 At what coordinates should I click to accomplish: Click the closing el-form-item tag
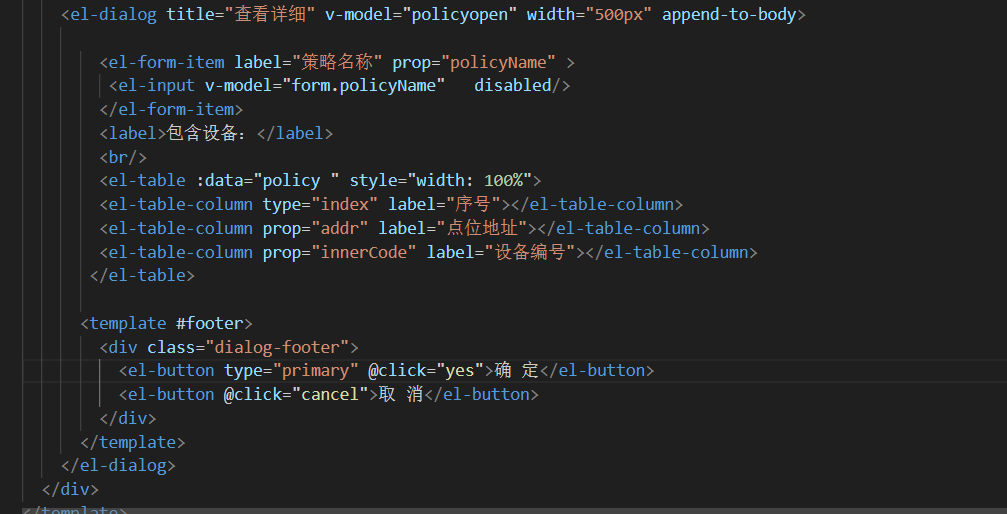[171, 109]
